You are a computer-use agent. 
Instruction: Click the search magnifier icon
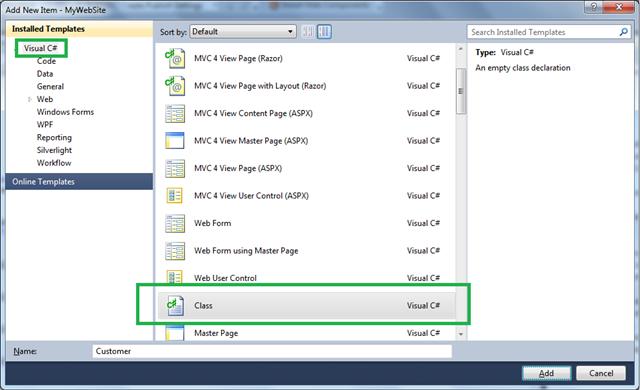623,32
